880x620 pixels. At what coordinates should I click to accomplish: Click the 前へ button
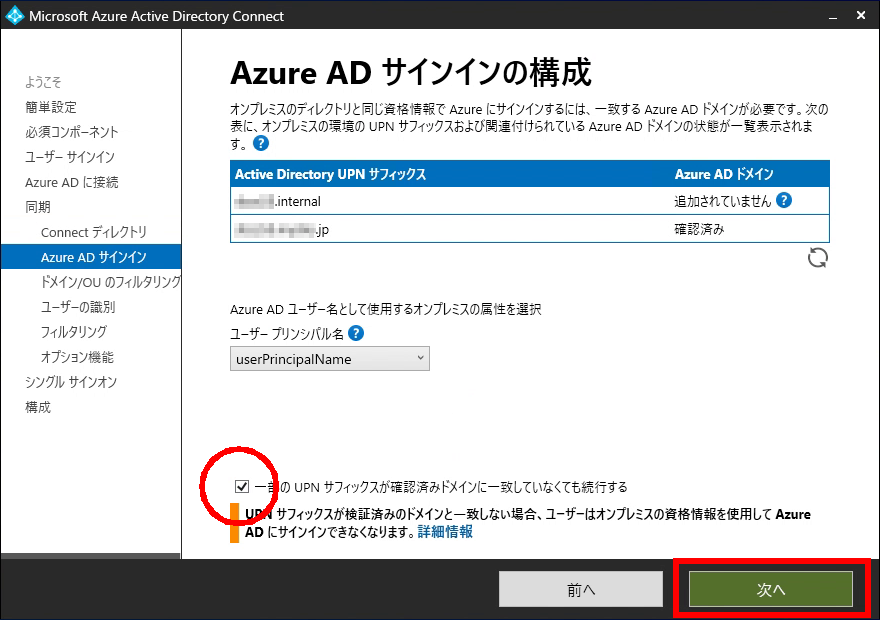point(581,589)
